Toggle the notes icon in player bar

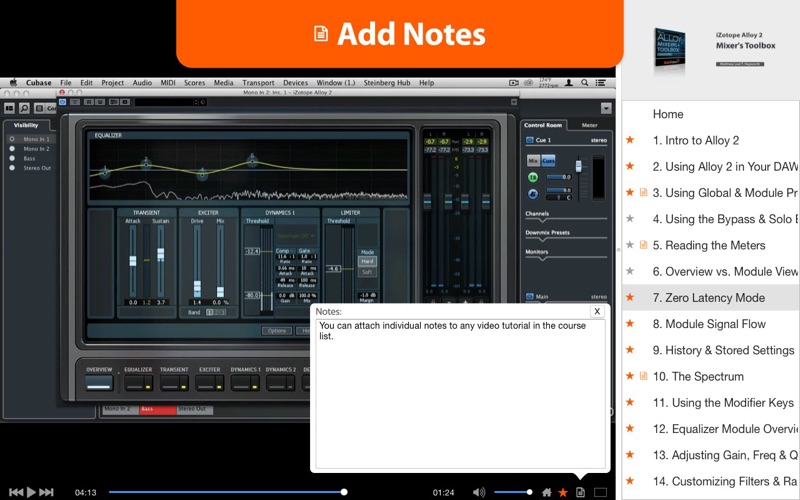click(x=580, y=492)
